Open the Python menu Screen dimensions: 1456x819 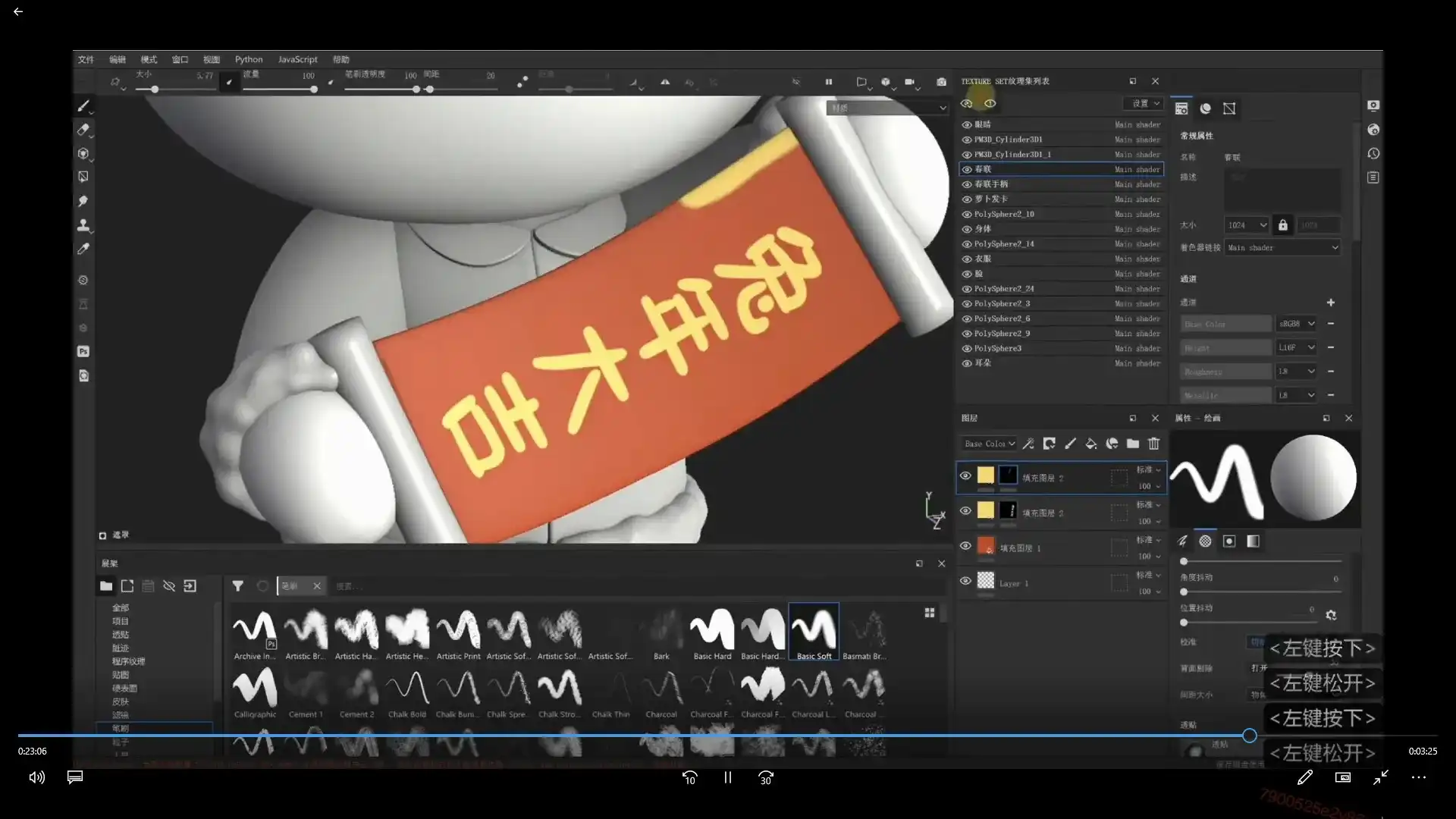coord(248,59)
